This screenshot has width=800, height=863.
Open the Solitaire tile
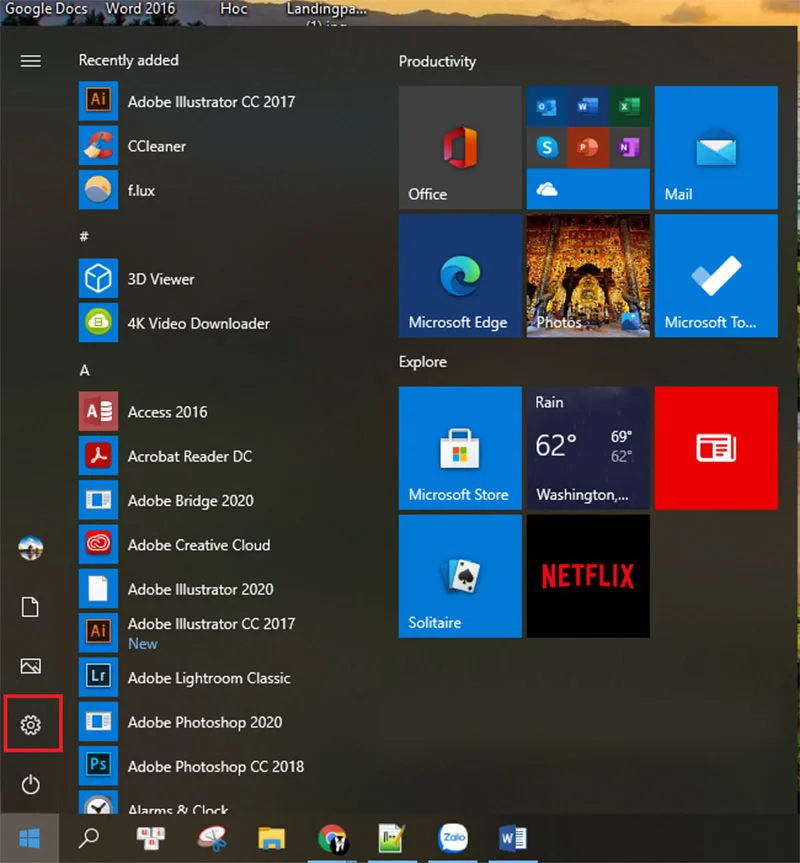460,576
